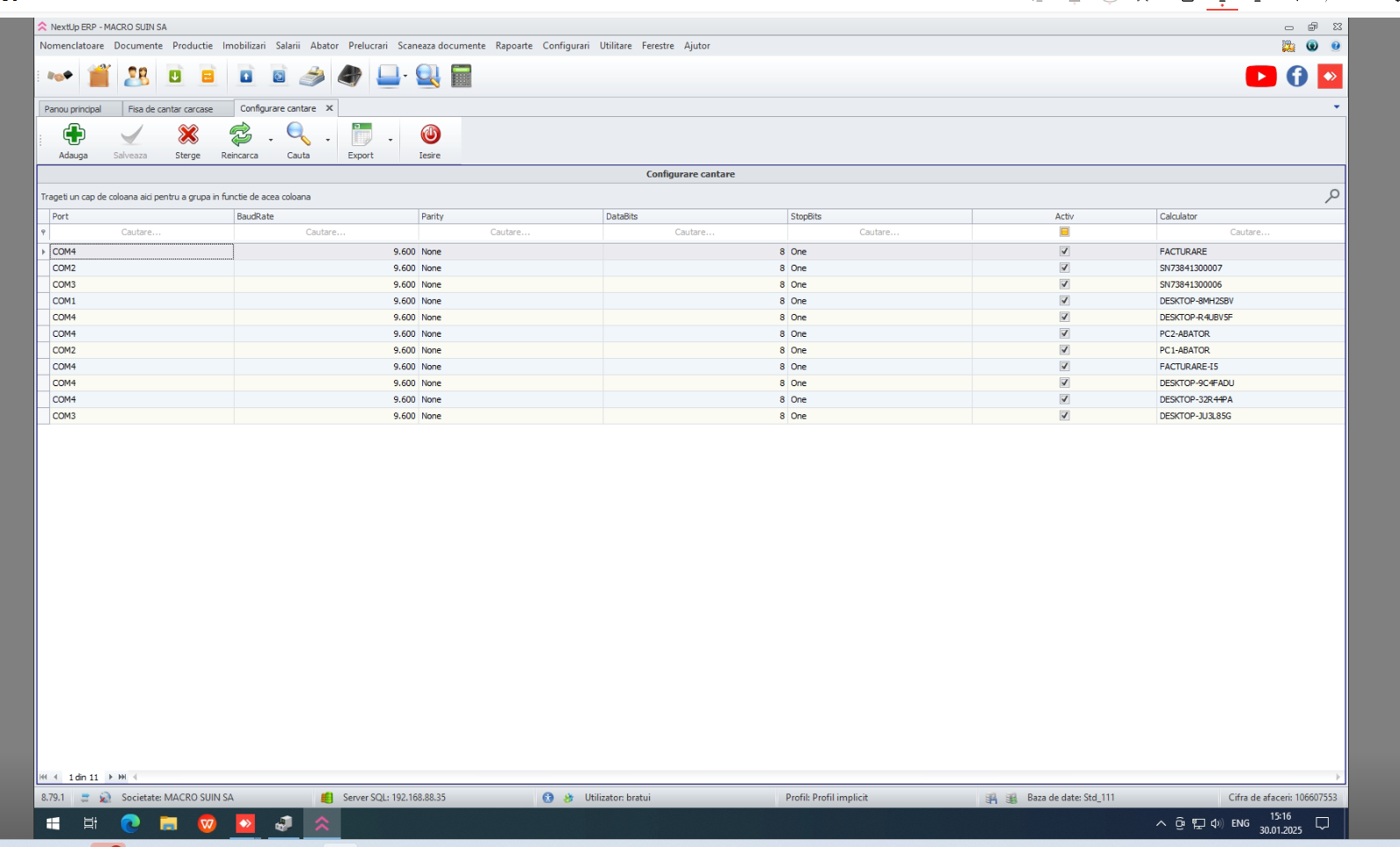Expand the Cauta dropdown arrow
The image size is (1400, 847).
tap(328, 140)
